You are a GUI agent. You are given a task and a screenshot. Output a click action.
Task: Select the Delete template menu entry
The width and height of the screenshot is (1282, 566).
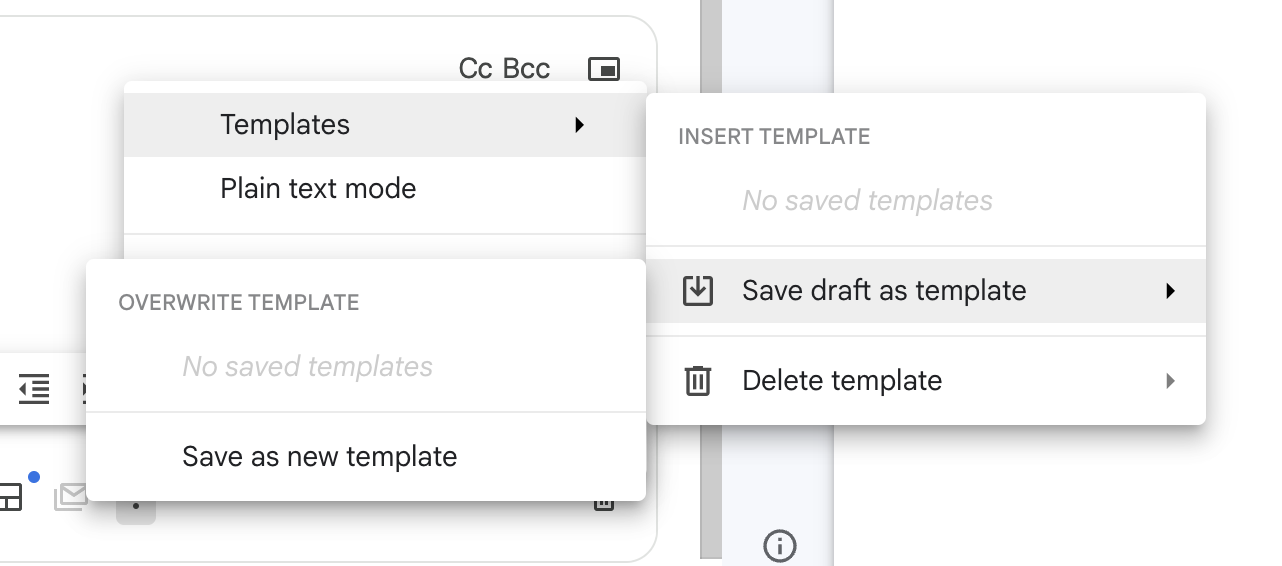coord(842,381)
